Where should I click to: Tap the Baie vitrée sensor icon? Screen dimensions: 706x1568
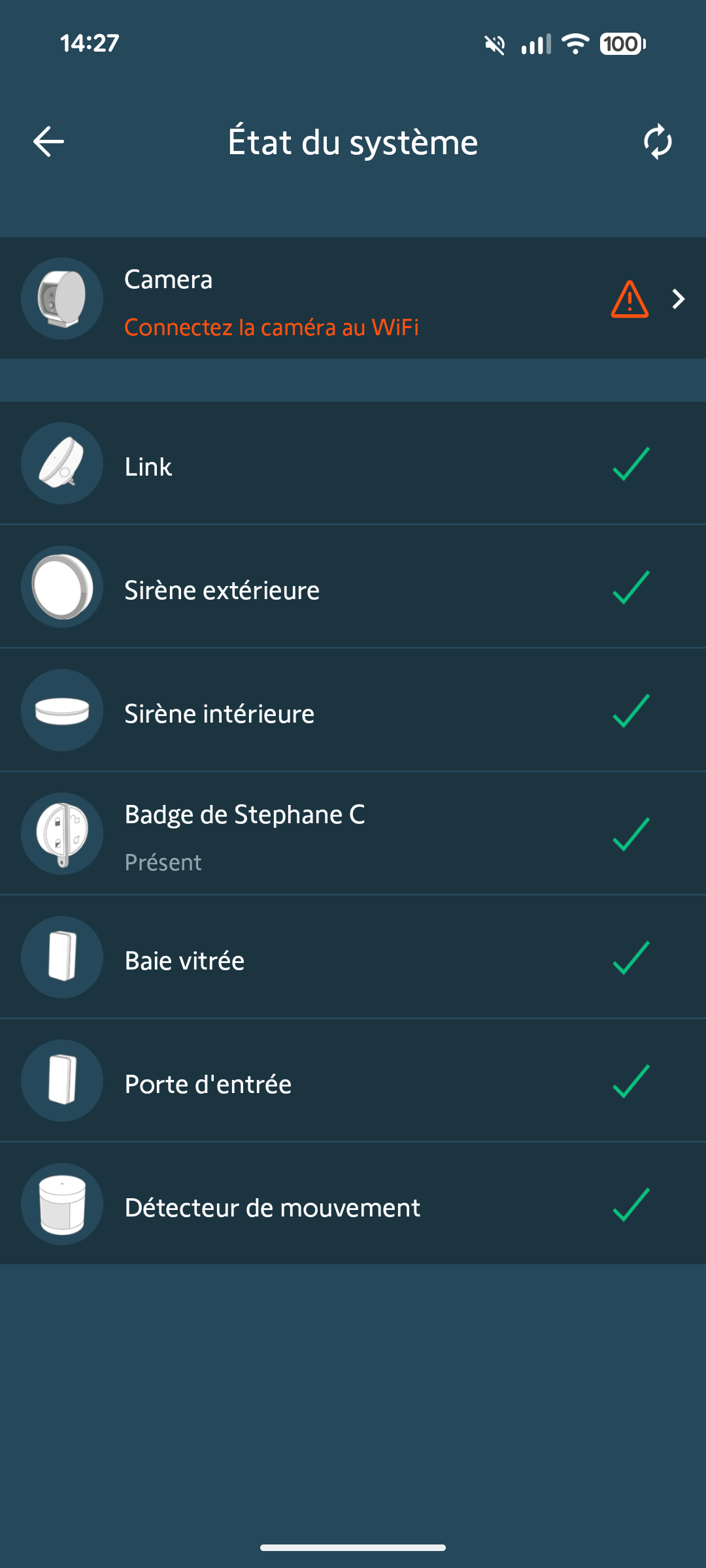click(62, 957)
